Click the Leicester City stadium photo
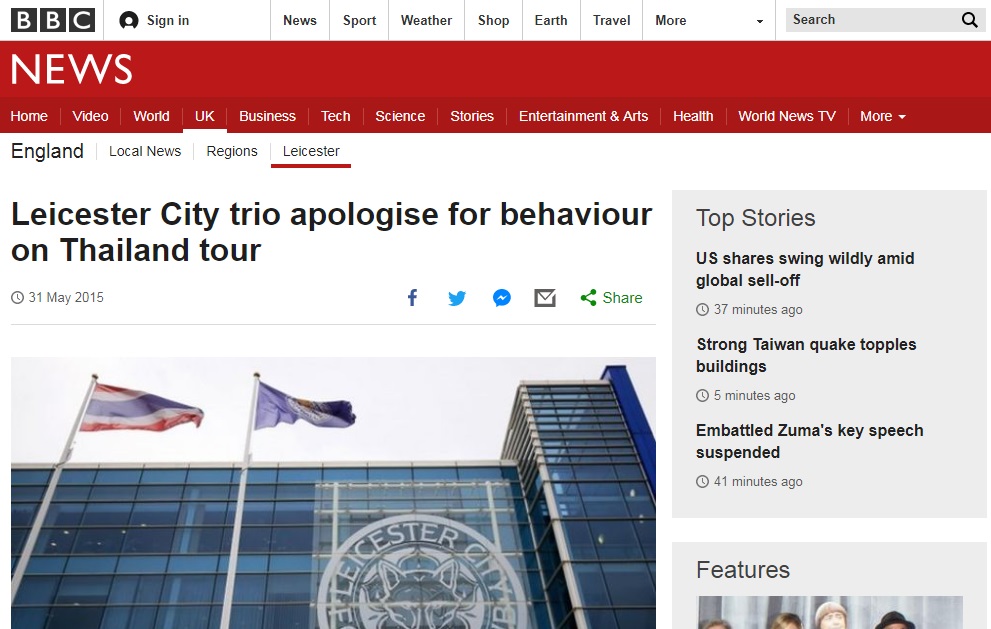This screenshot has height=629, width=991. [x=333, y=493]
